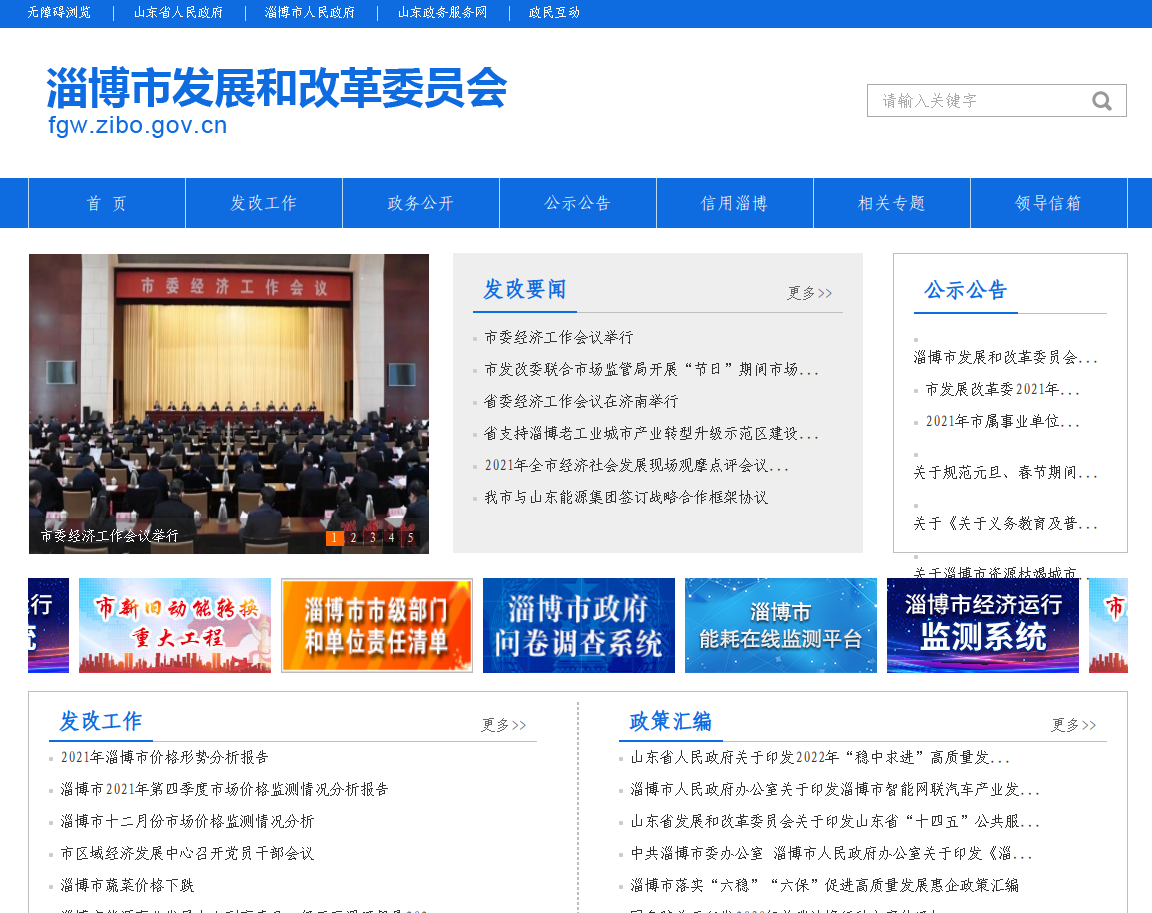The width and height of the screenshot is (1152, 913).
Task: Open 市区域经济发展中心召开党员干部会议
Action: click(187, 854)
